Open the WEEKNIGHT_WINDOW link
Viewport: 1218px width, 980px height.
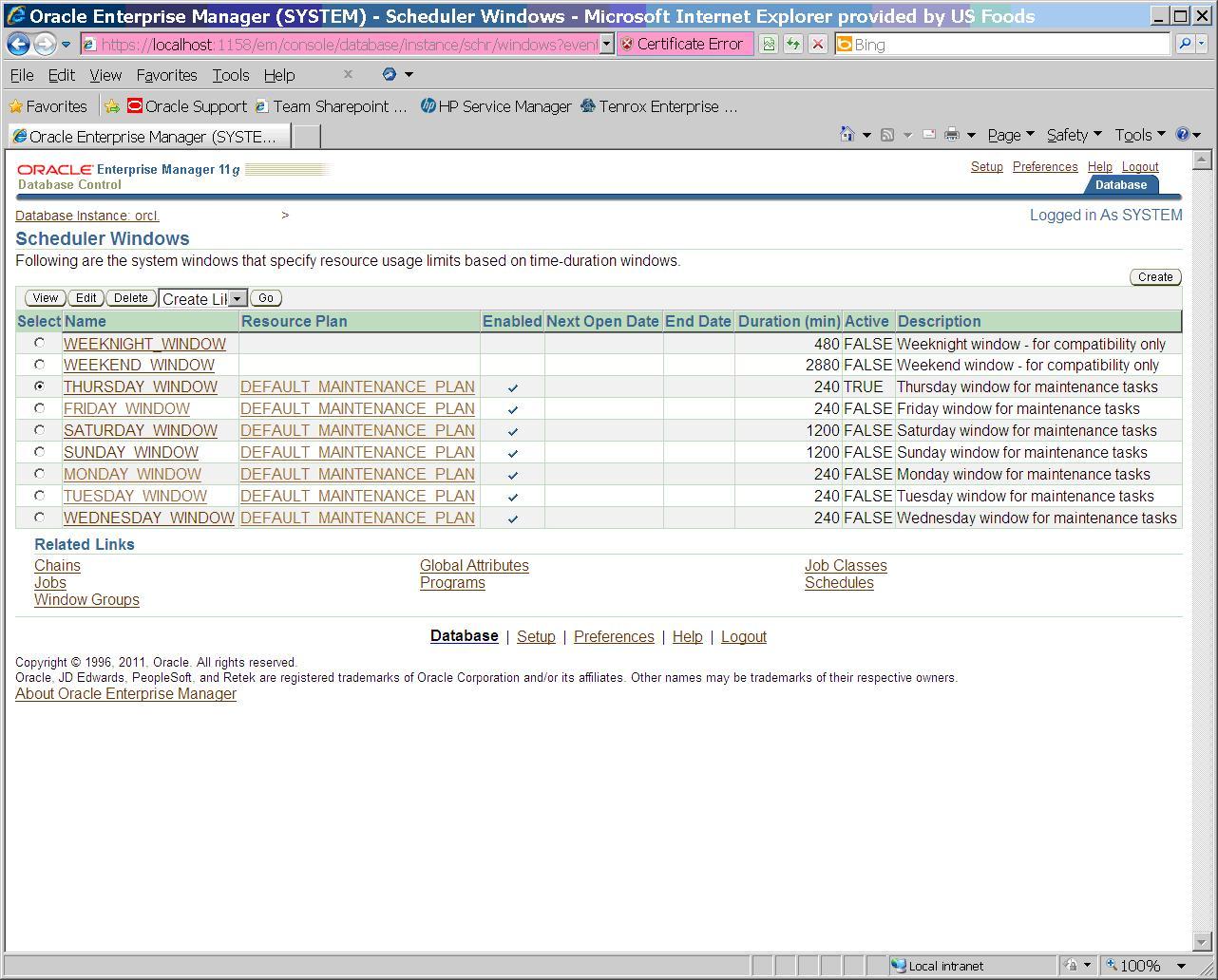coord(144,344)
